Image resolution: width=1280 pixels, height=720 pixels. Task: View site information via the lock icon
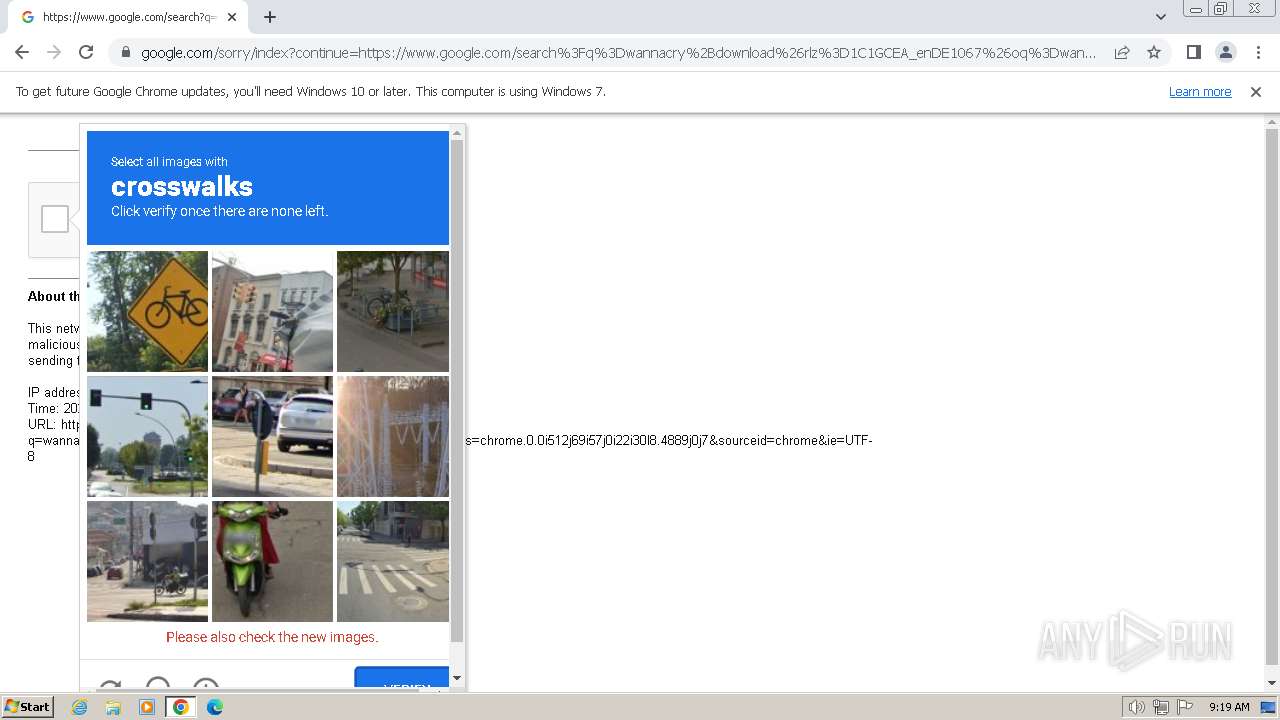[x=126, y=52]
